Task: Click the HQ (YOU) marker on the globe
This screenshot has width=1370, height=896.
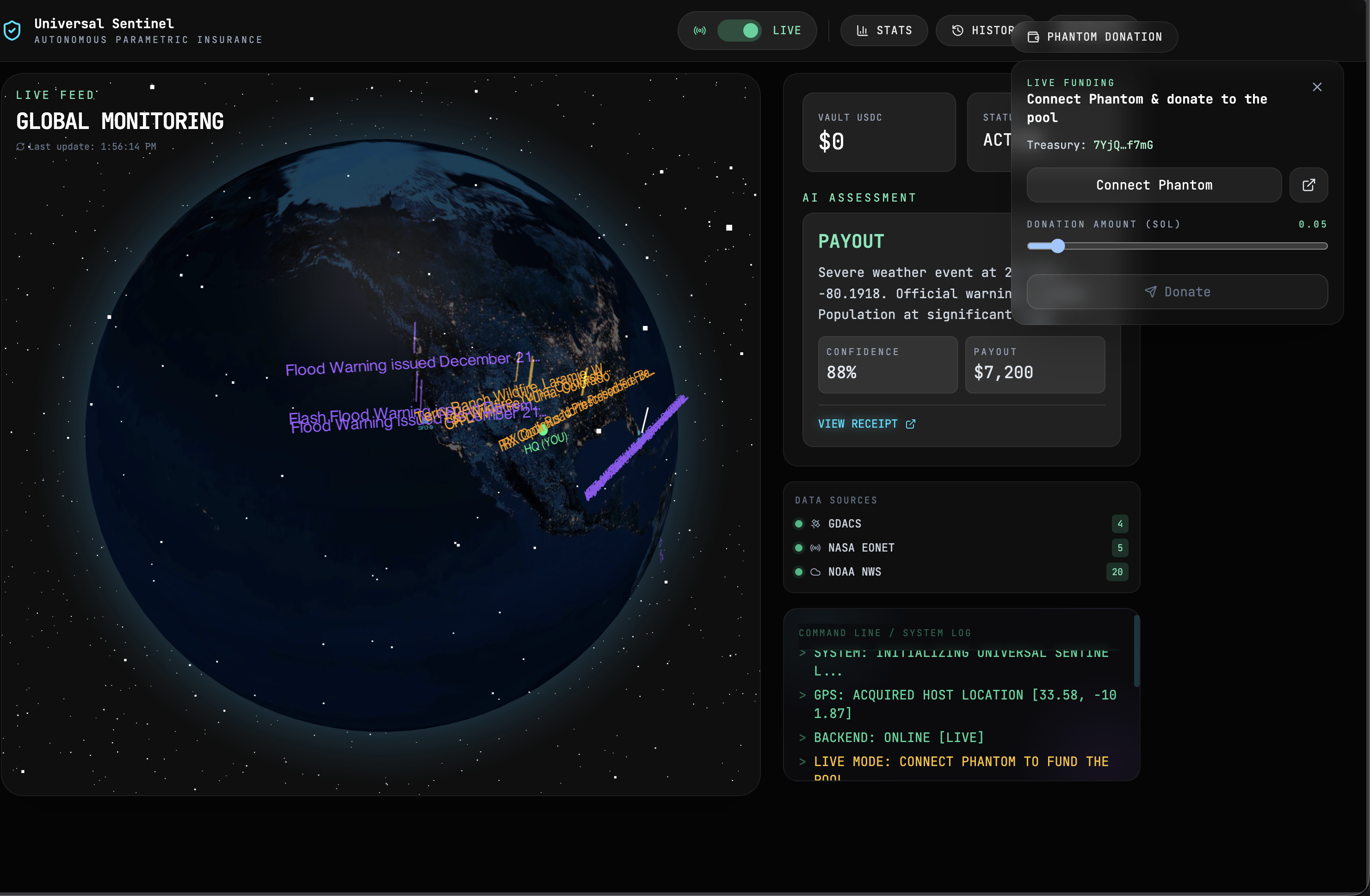Action: [543, 430]
